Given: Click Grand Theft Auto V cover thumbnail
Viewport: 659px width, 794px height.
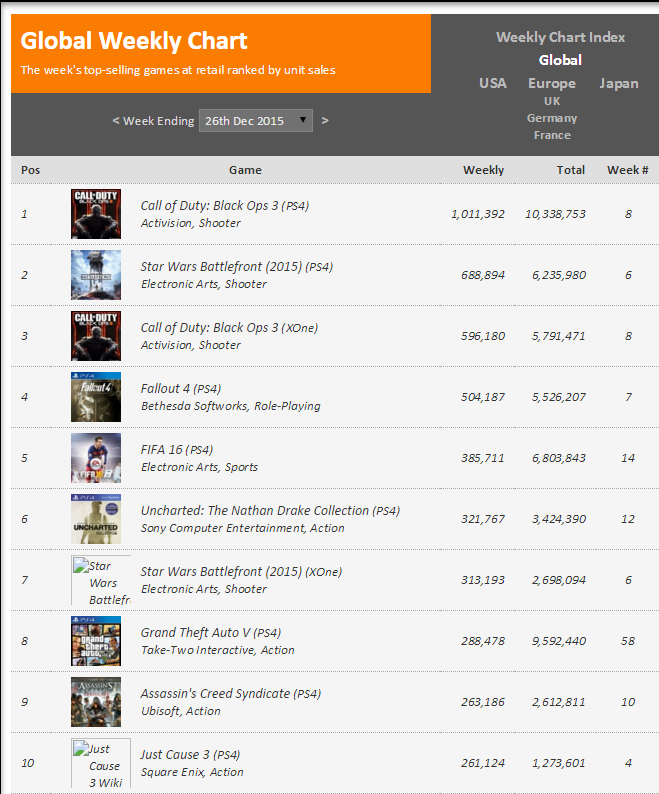Looking at the screenshot, I should pos(96,641).
